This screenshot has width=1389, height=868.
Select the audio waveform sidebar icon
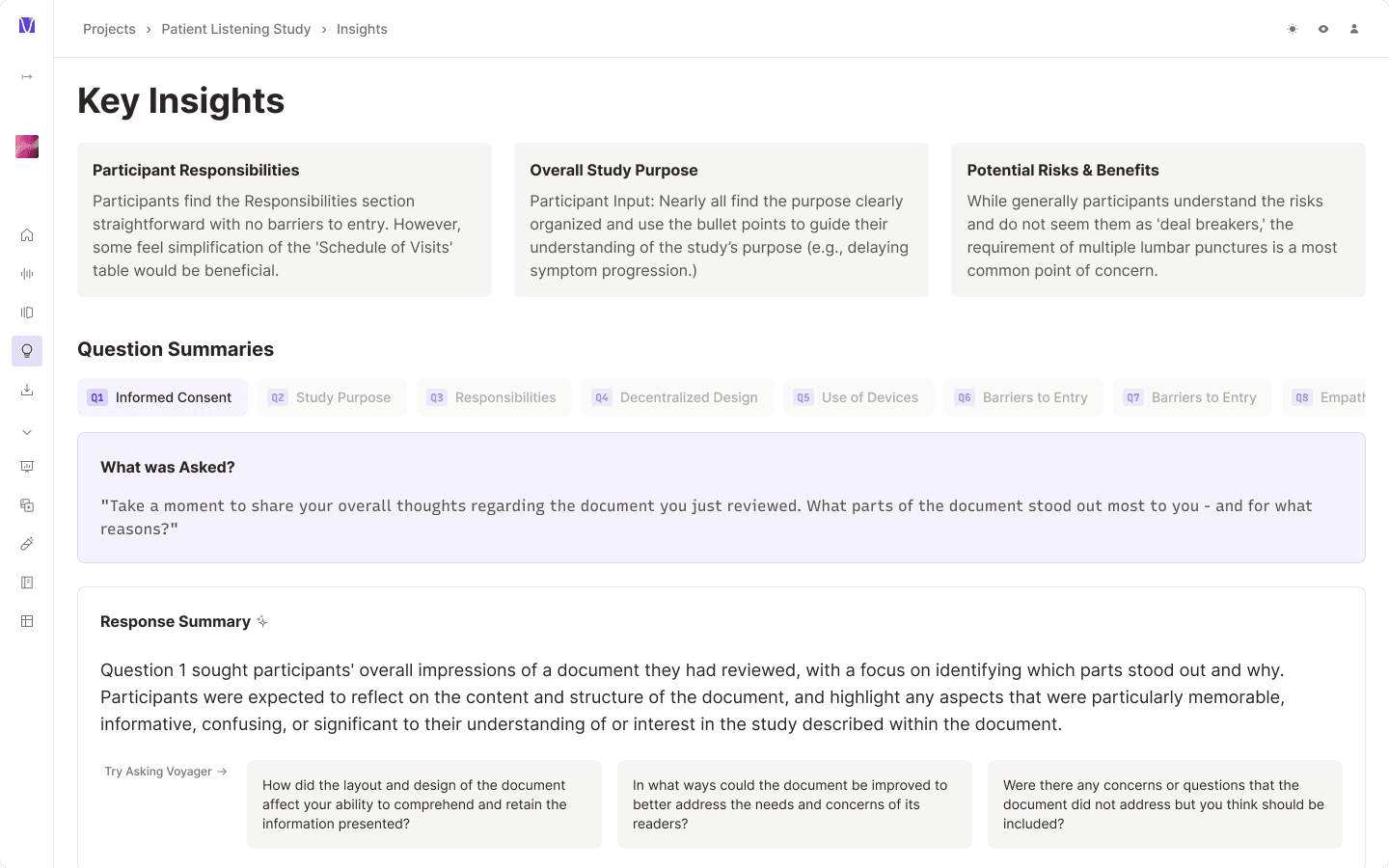point(27,273)
